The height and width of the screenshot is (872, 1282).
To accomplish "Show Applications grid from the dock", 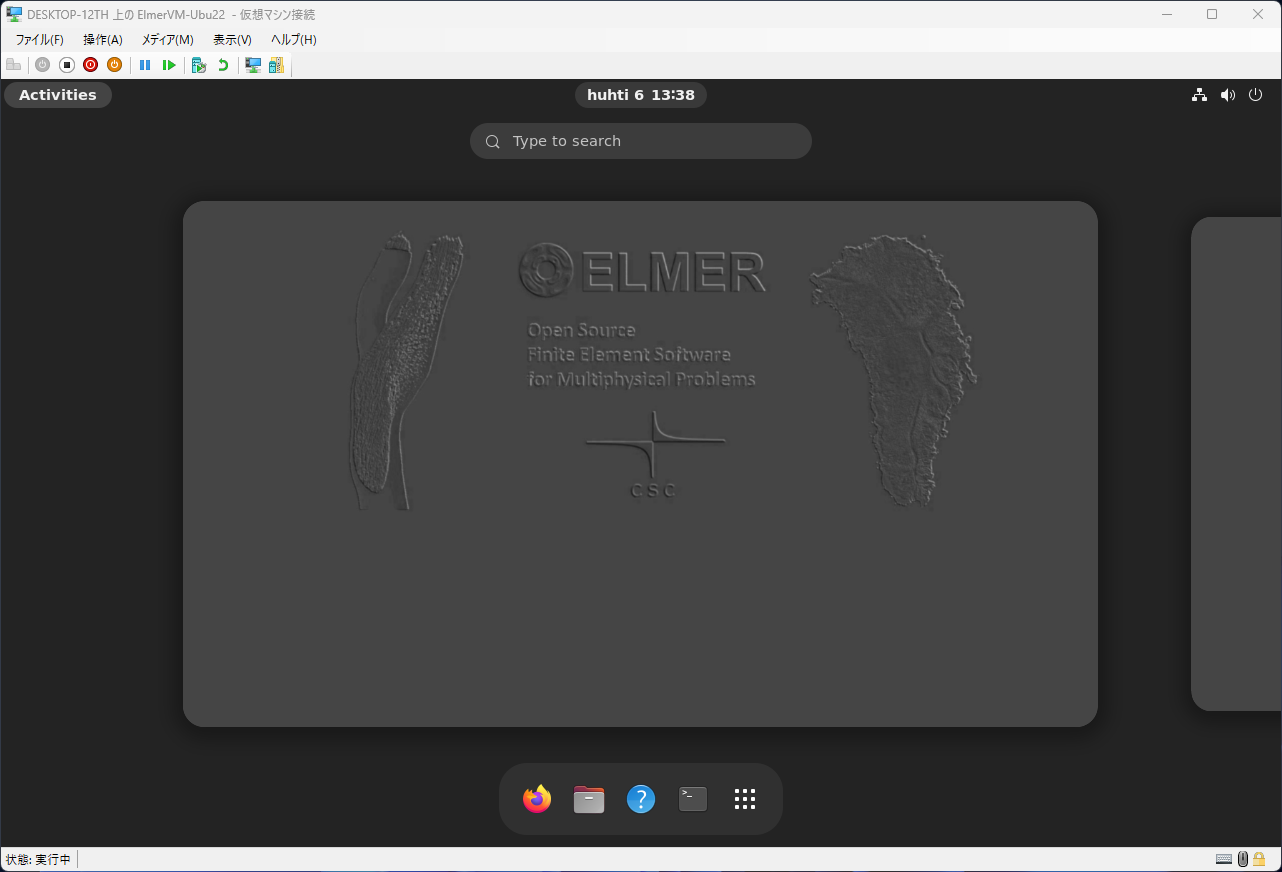I will [x=745, y=799].
